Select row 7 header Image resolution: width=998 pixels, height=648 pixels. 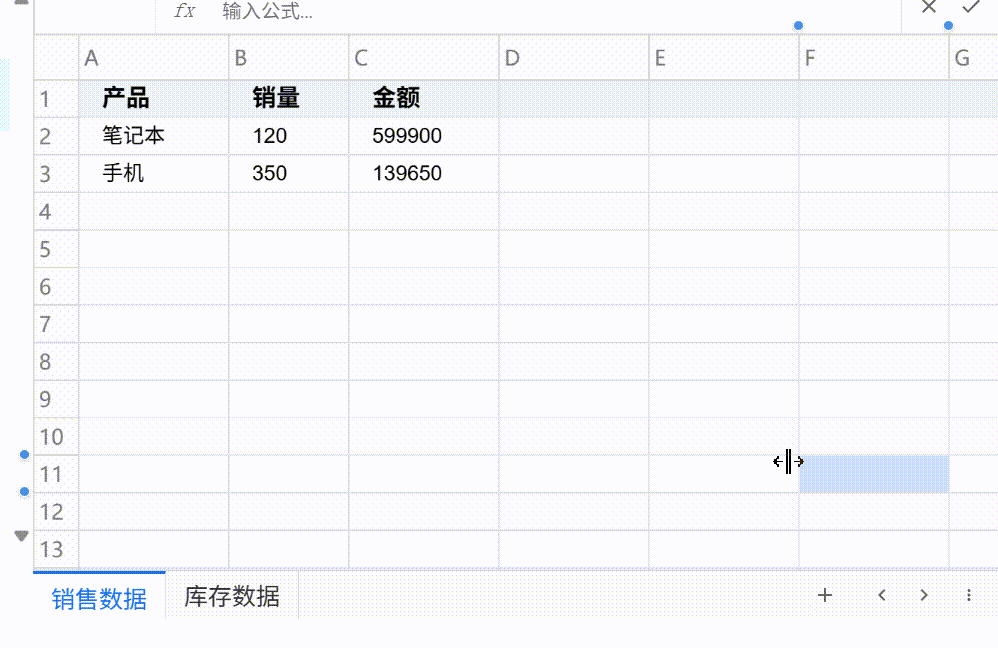point(56,324)
